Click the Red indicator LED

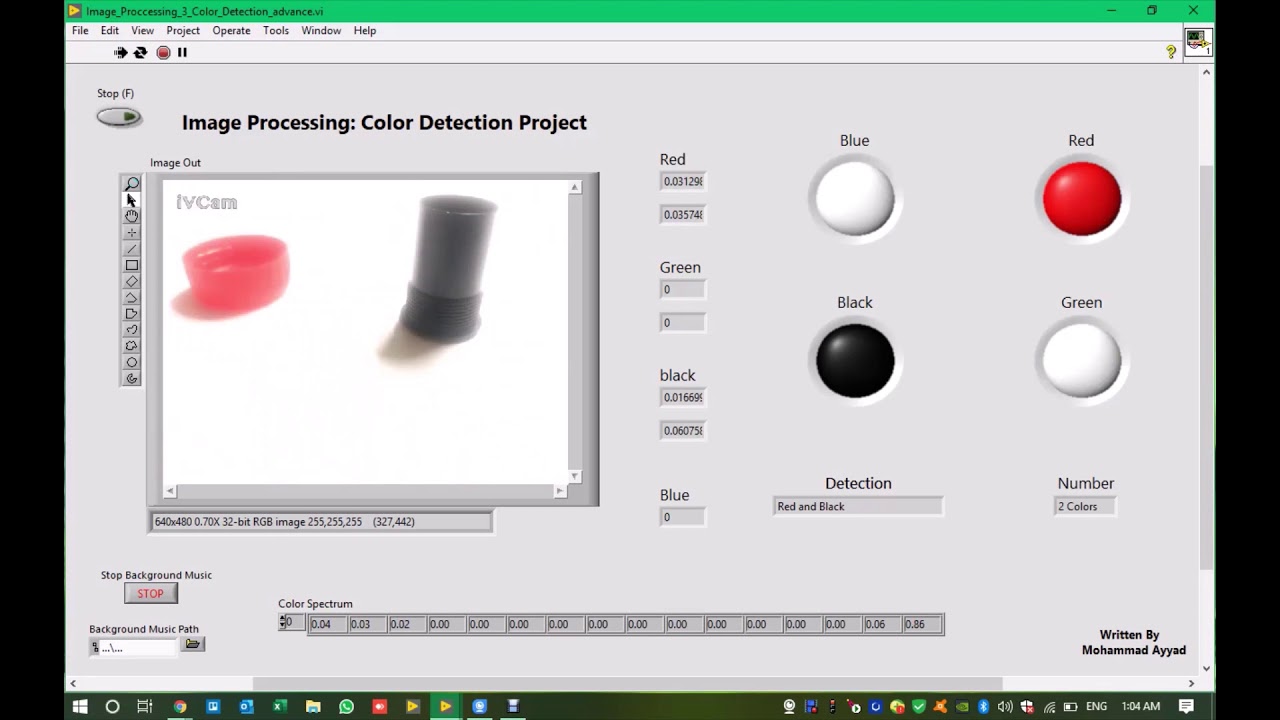1082,198
